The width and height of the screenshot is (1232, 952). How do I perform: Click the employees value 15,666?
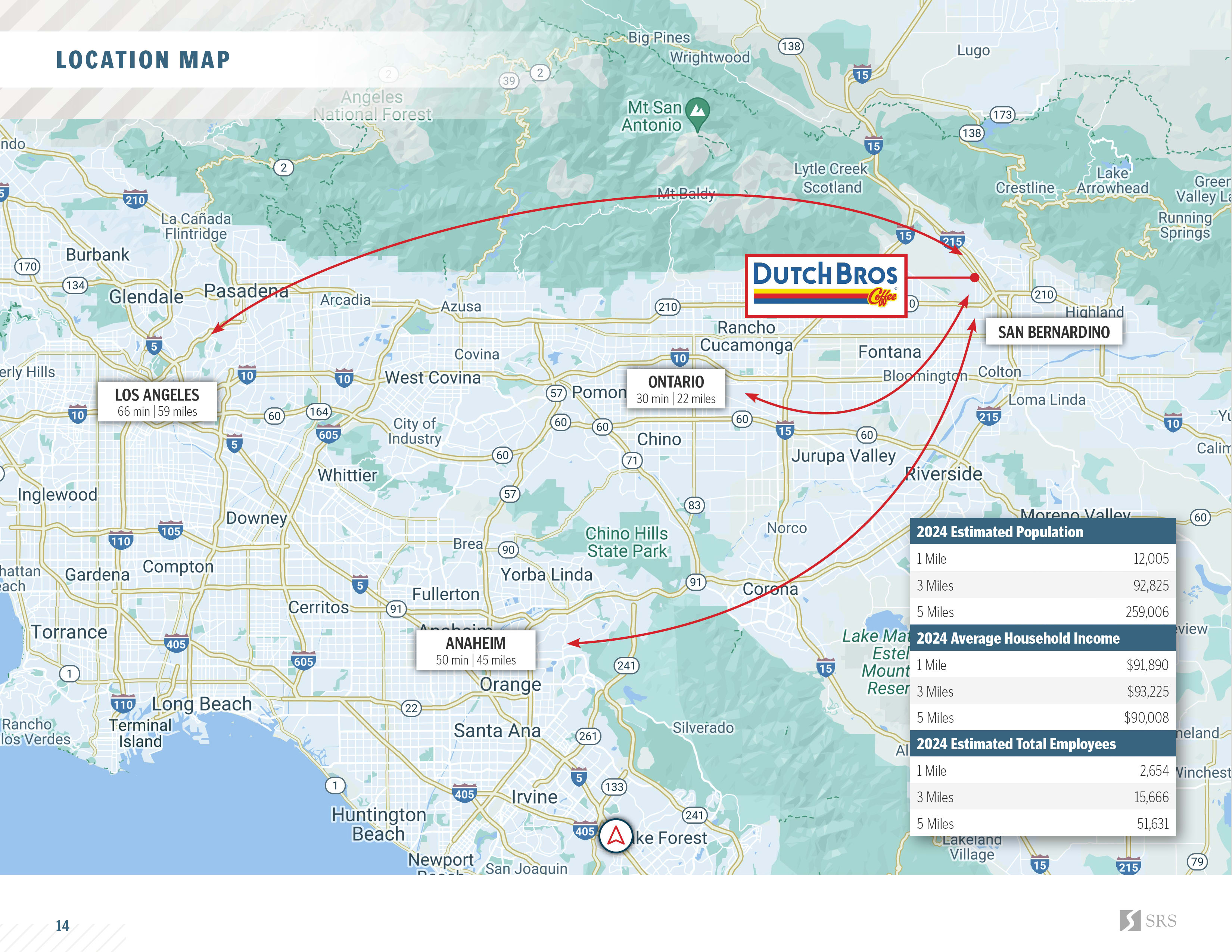coord(1151,797)
